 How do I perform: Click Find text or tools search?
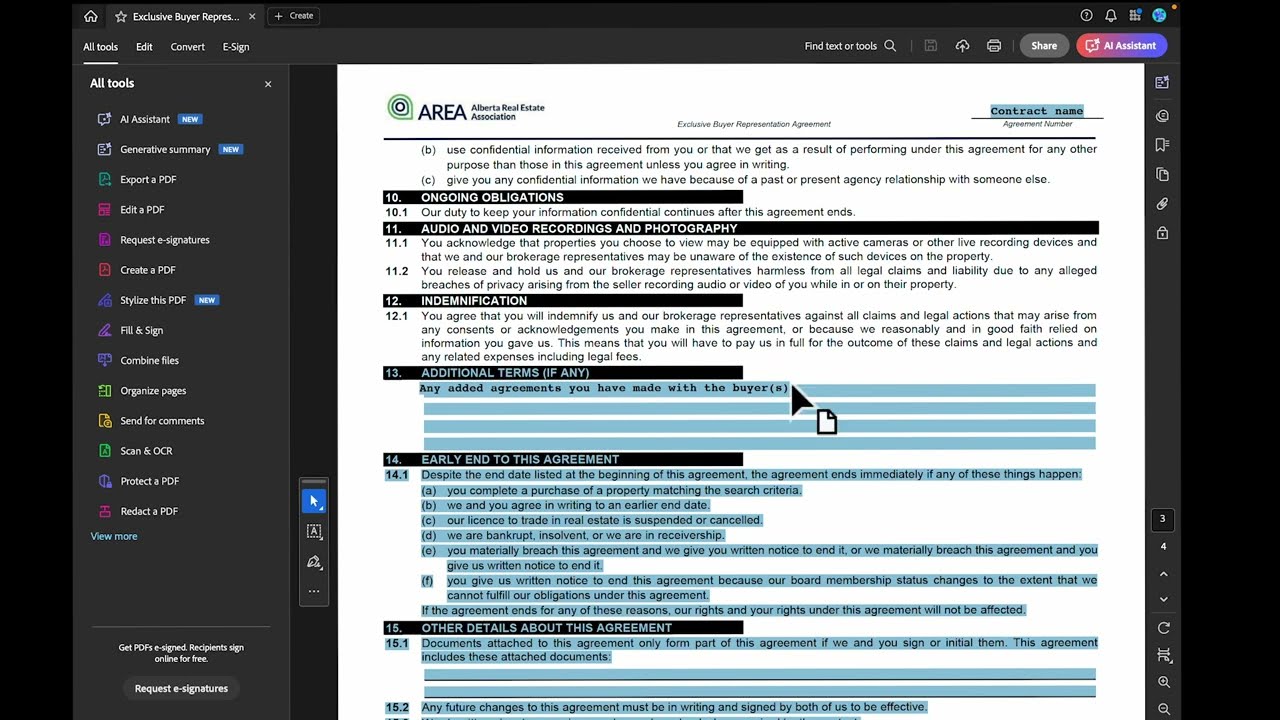[850, 46]
